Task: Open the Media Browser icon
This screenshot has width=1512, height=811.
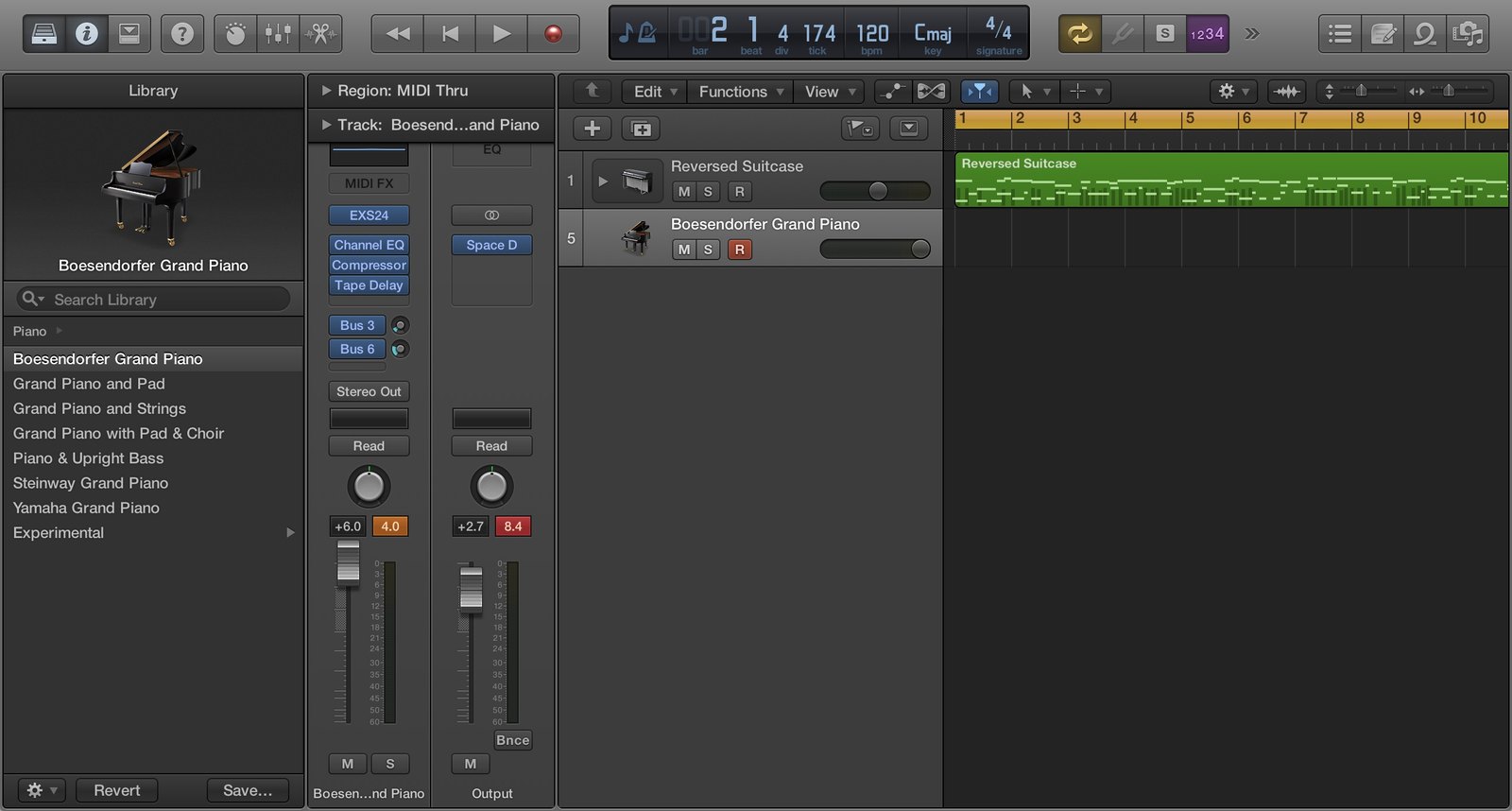Action: click(x=1468, y=34)
